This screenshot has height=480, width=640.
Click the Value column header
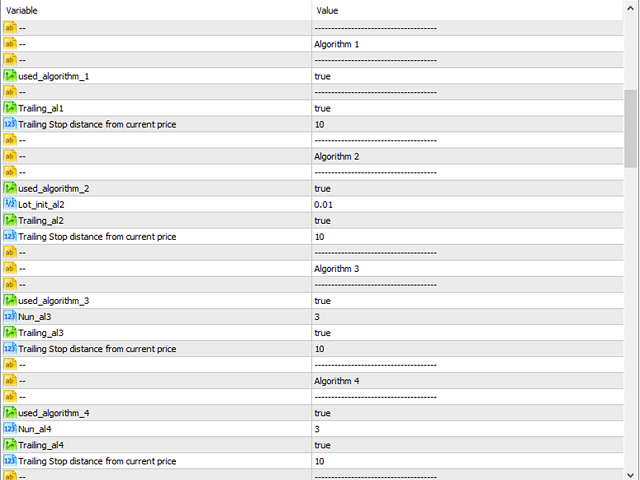468,10
